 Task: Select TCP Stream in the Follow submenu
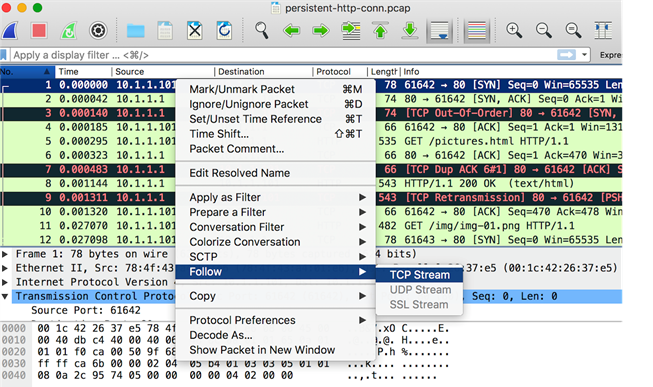click(x=419, y=275)
